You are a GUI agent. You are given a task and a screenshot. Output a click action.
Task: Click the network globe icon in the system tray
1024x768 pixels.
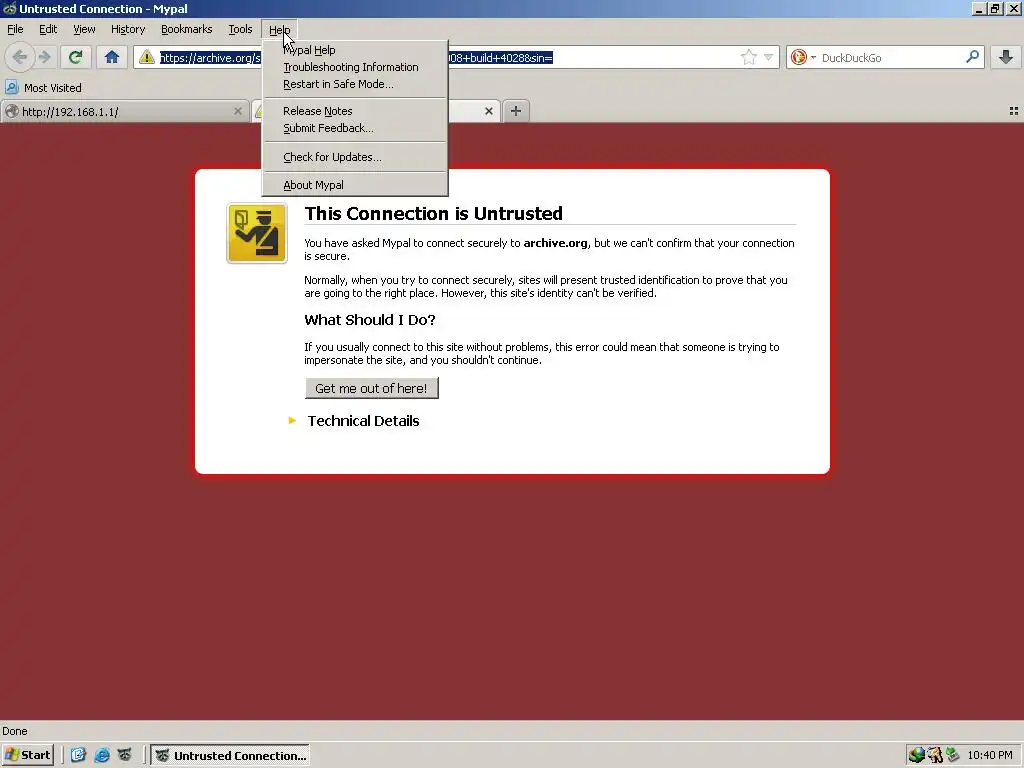(x=917, y=755)
